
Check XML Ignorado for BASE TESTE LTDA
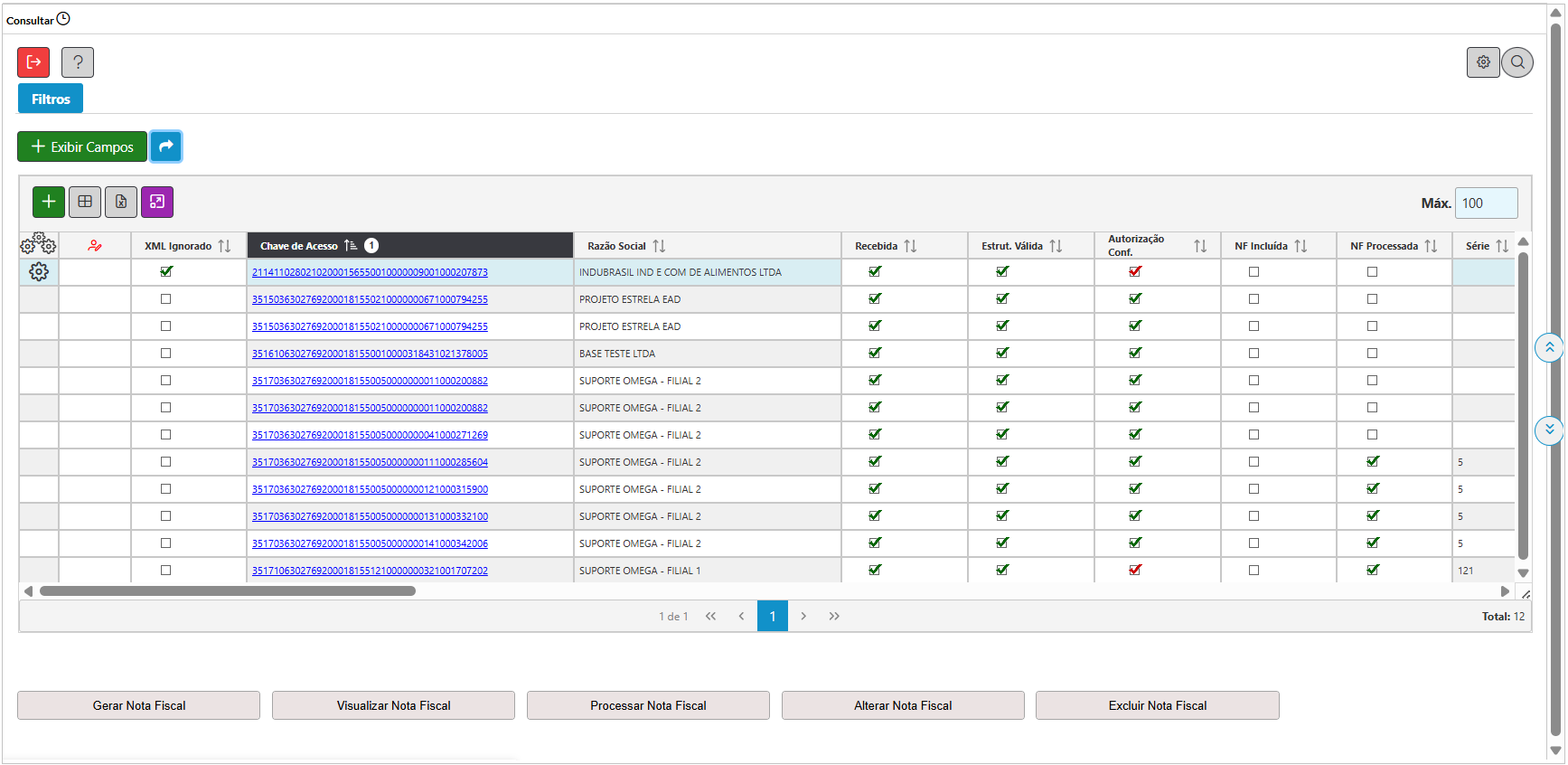[165, 354]
